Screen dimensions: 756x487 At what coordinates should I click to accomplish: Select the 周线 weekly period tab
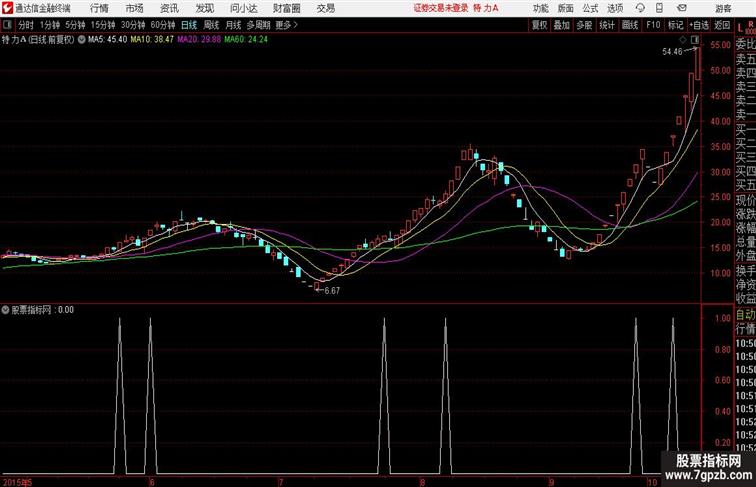point(211,25)
